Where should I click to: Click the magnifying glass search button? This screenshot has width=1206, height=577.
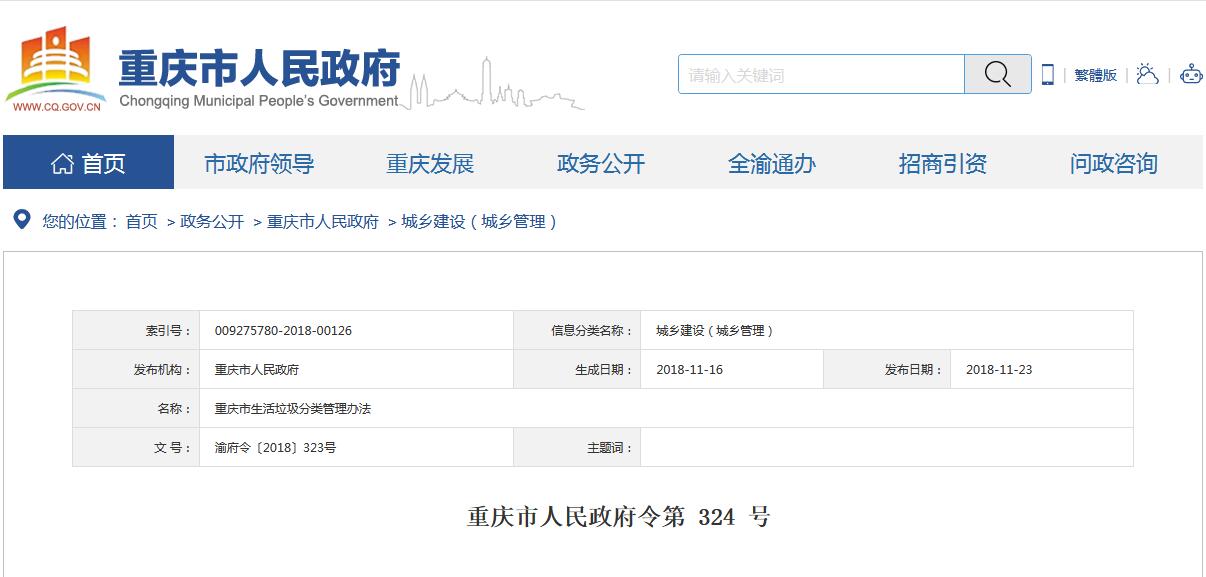997,75
